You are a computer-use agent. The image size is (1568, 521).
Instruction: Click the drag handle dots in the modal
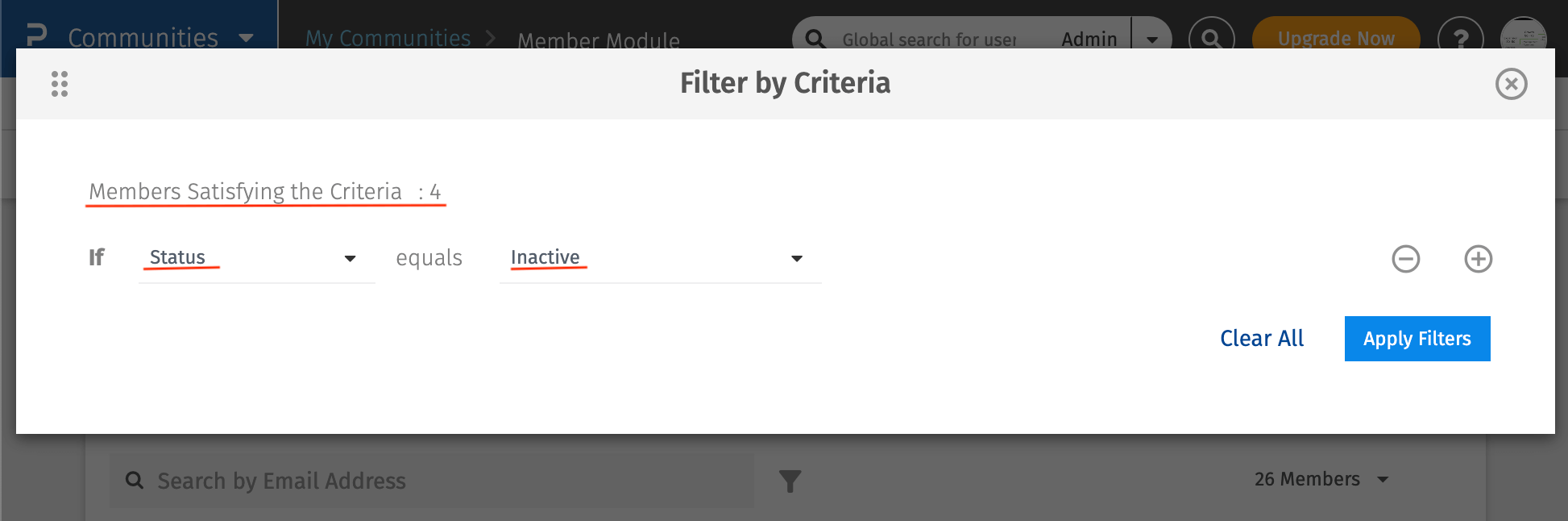[x=59, y=83]
